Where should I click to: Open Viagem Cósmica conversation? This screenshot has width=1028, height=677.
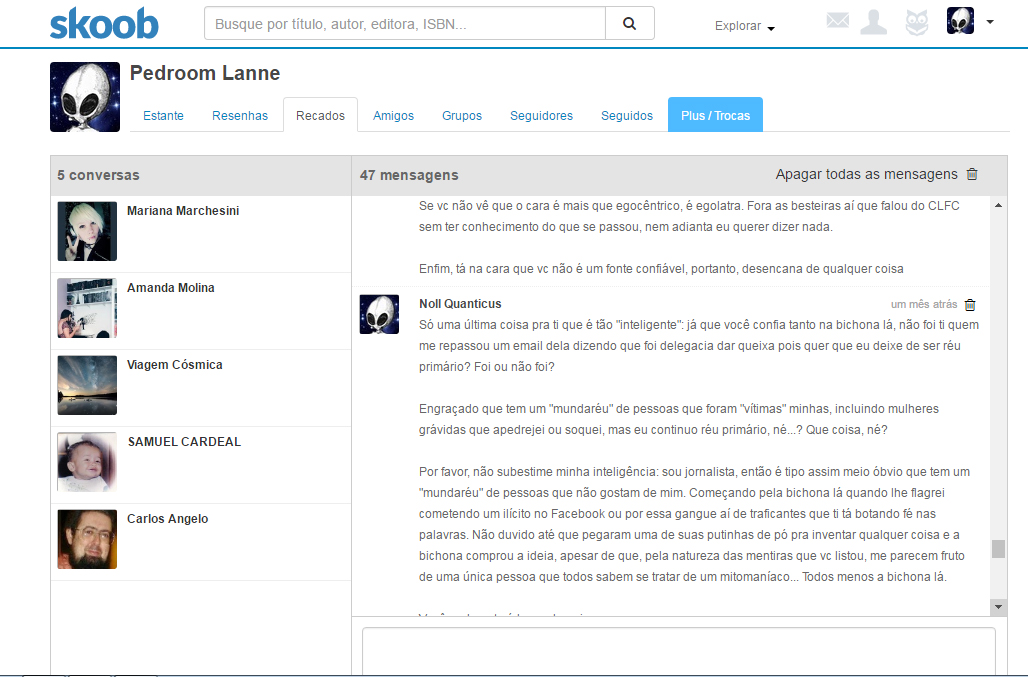click(x=201, y=388)
